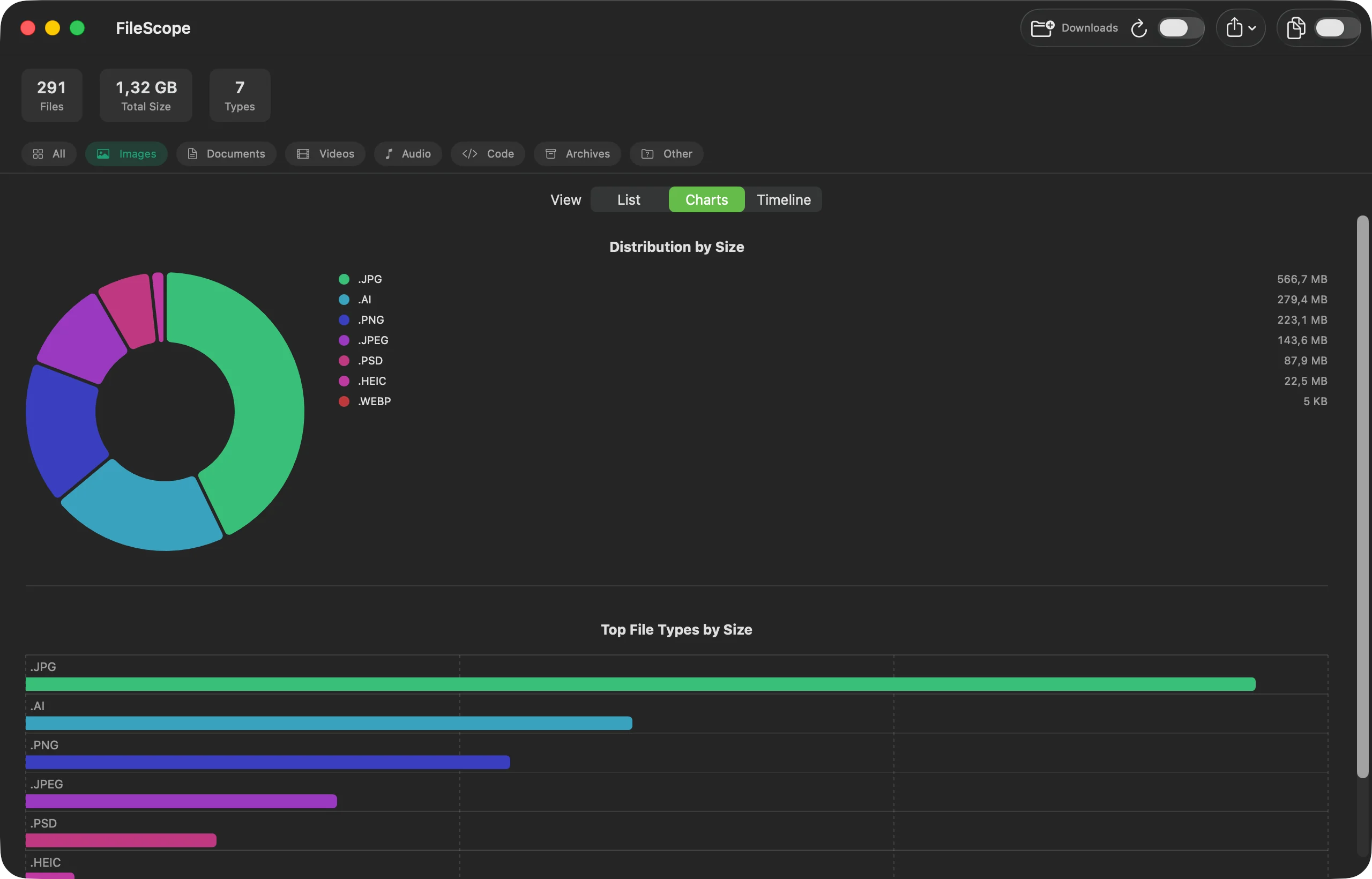The height and width of the screenshot is (879, 1372).
Task: Click the circular refresh arrow icon
Action: click(x=1138, y=28)
